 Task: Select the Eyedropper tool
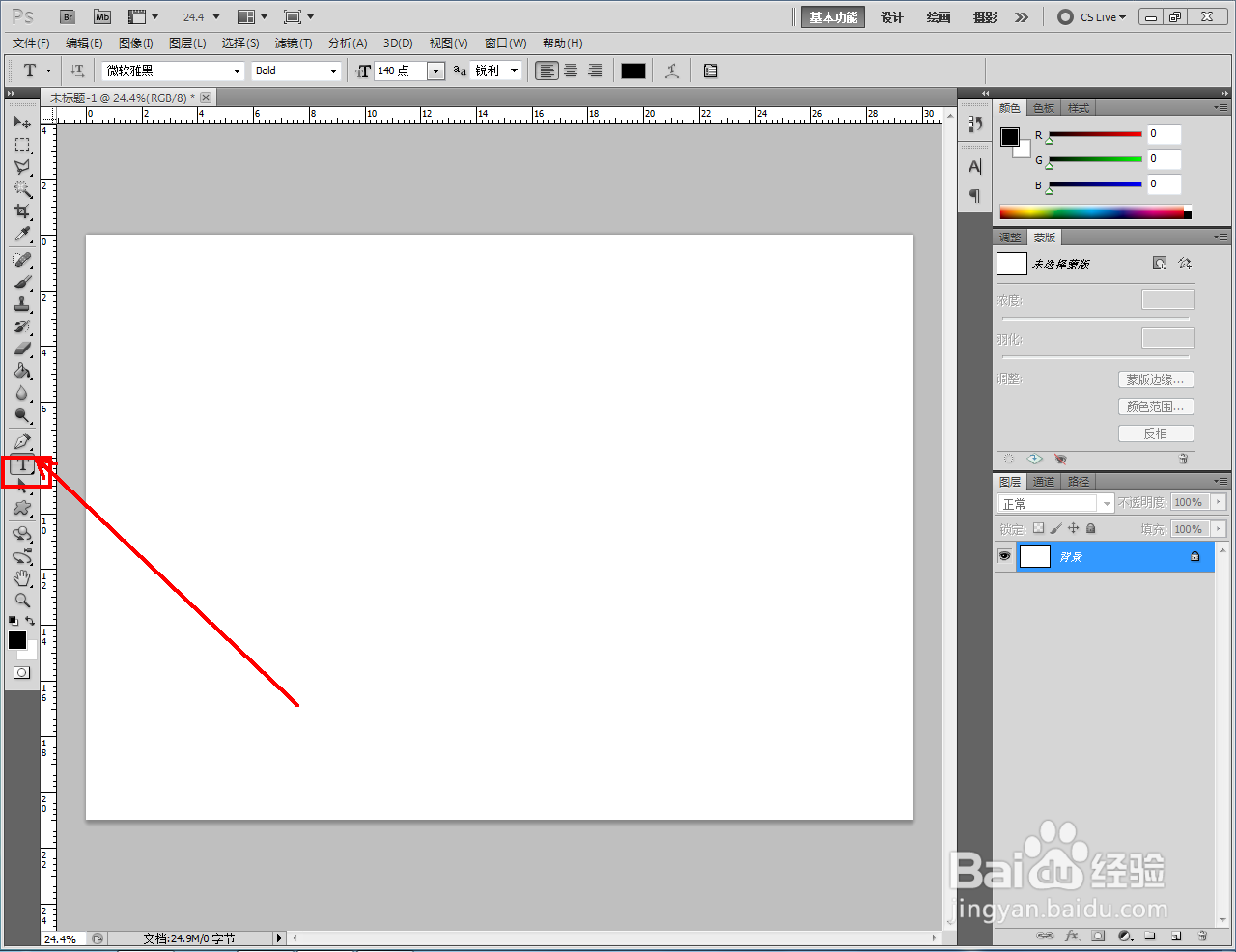coord(22,234)
